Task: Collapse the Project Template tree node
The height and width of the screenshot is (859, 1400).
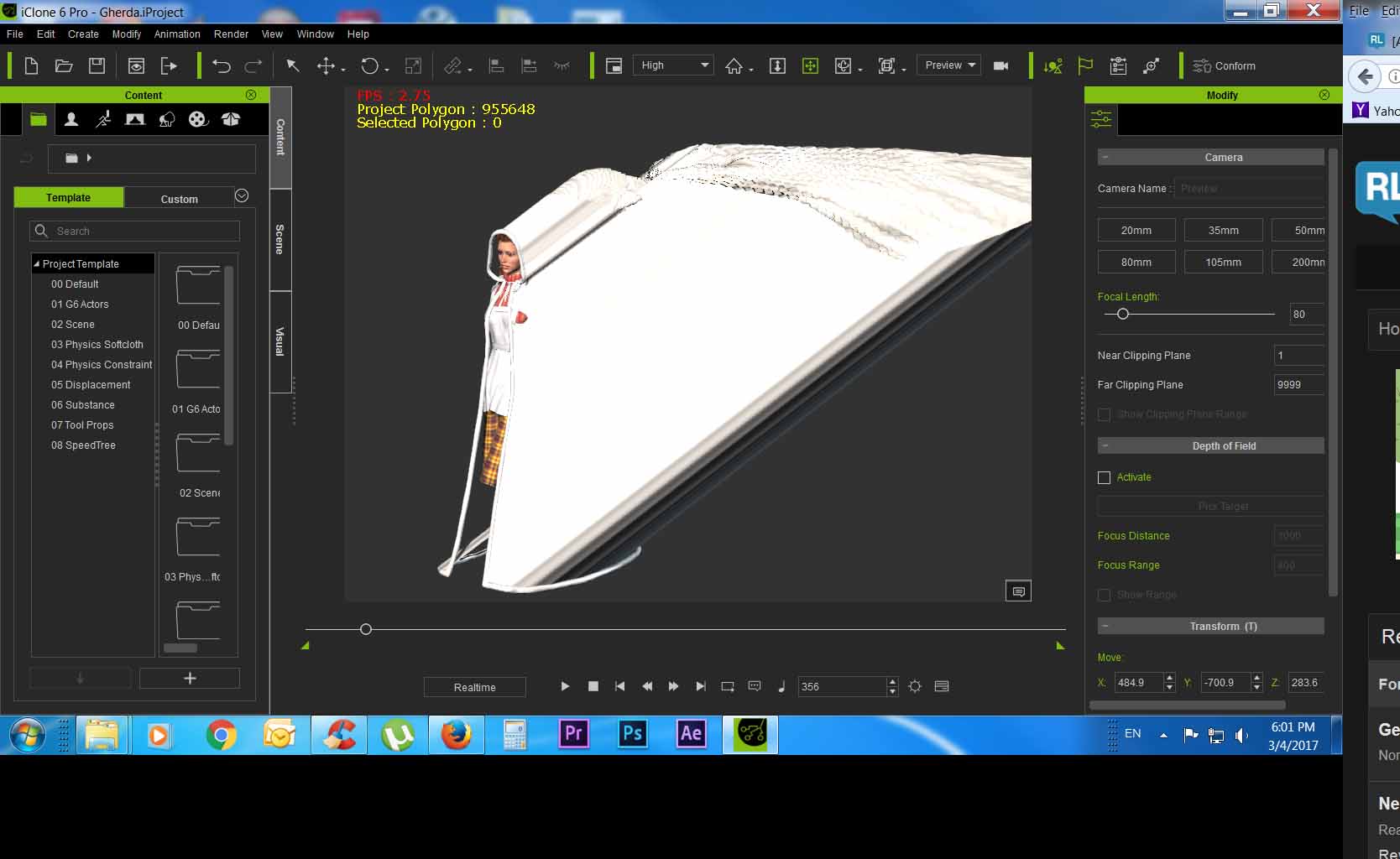Action: pyautogui.click(x=37, y=264)
